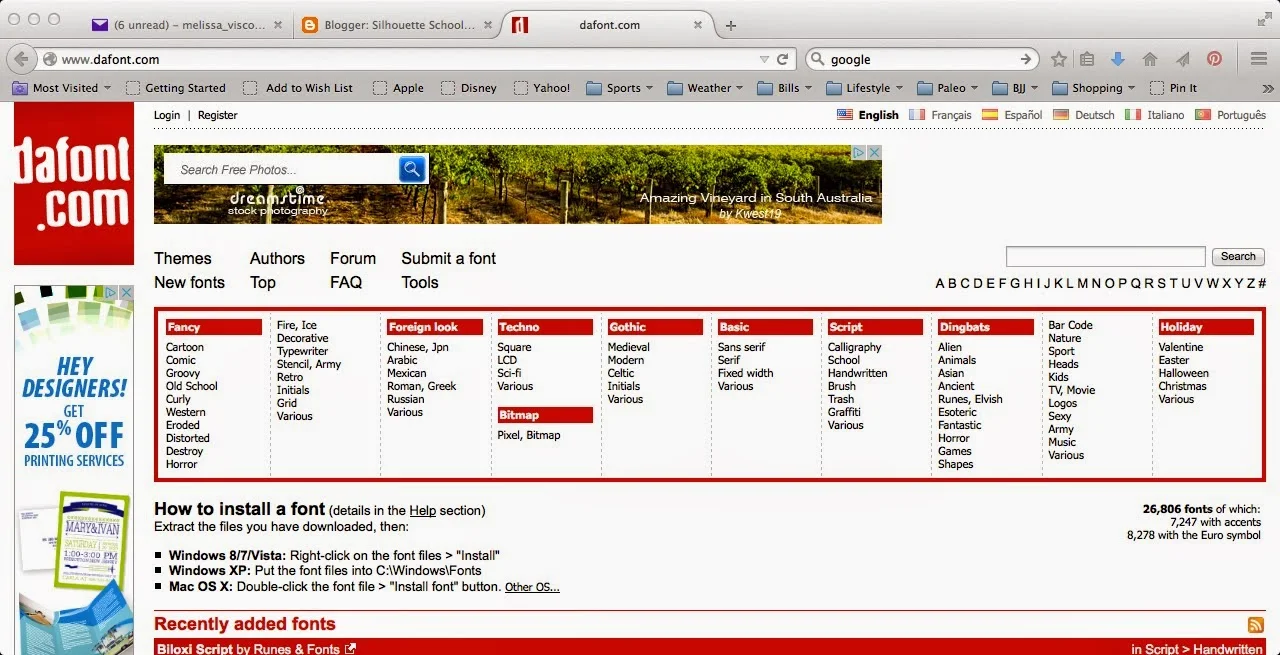This screenshot has width=1280, height=655.
Task: Expand the Lifestyle bookmarks folder
Action: tap(864, 88)
